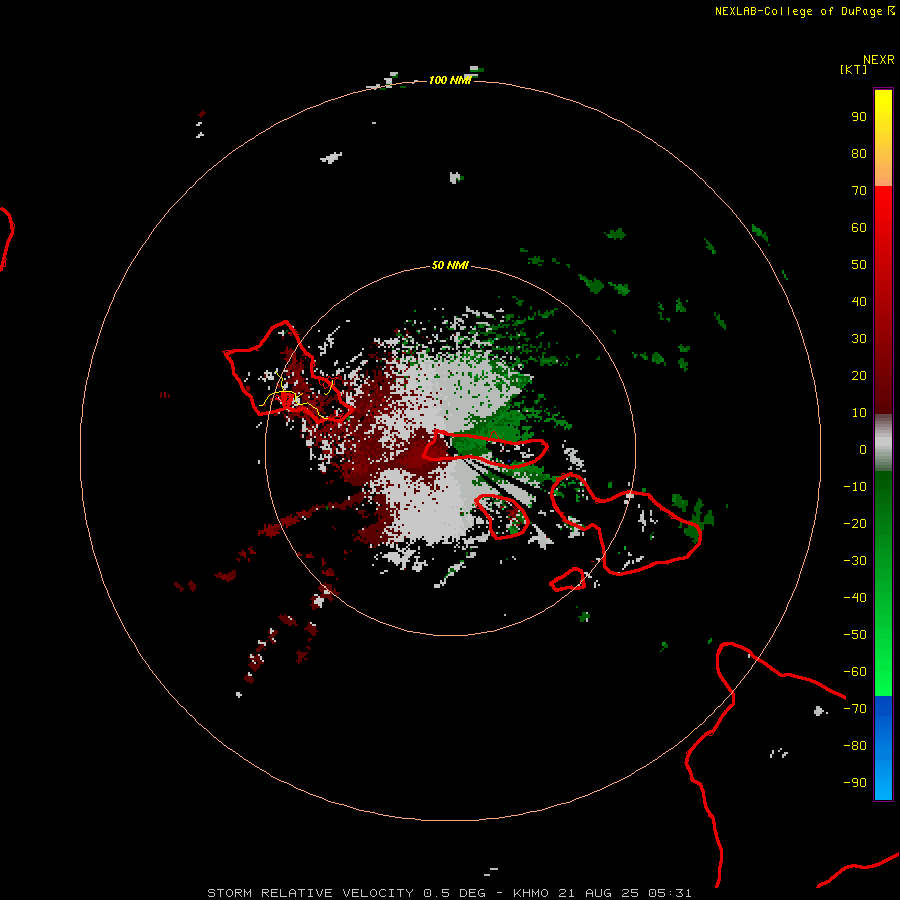900x900 pixels.
Task: Pick the yellow-orange band of the color bar
Action: (x=883, y=138)
